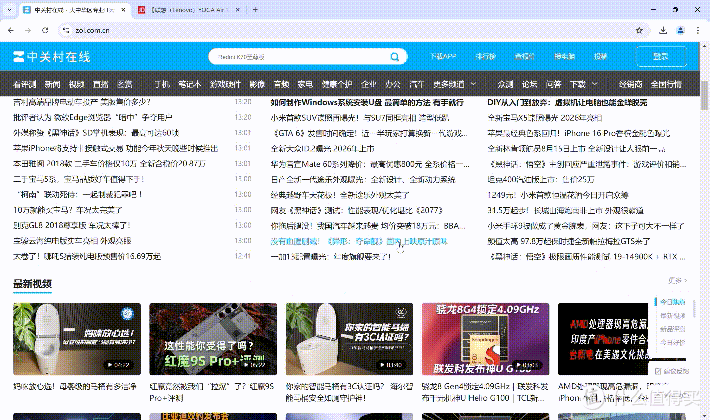Screen dimensions: 710x420
Task: Close the second browser tab
Action: [238, 10]
